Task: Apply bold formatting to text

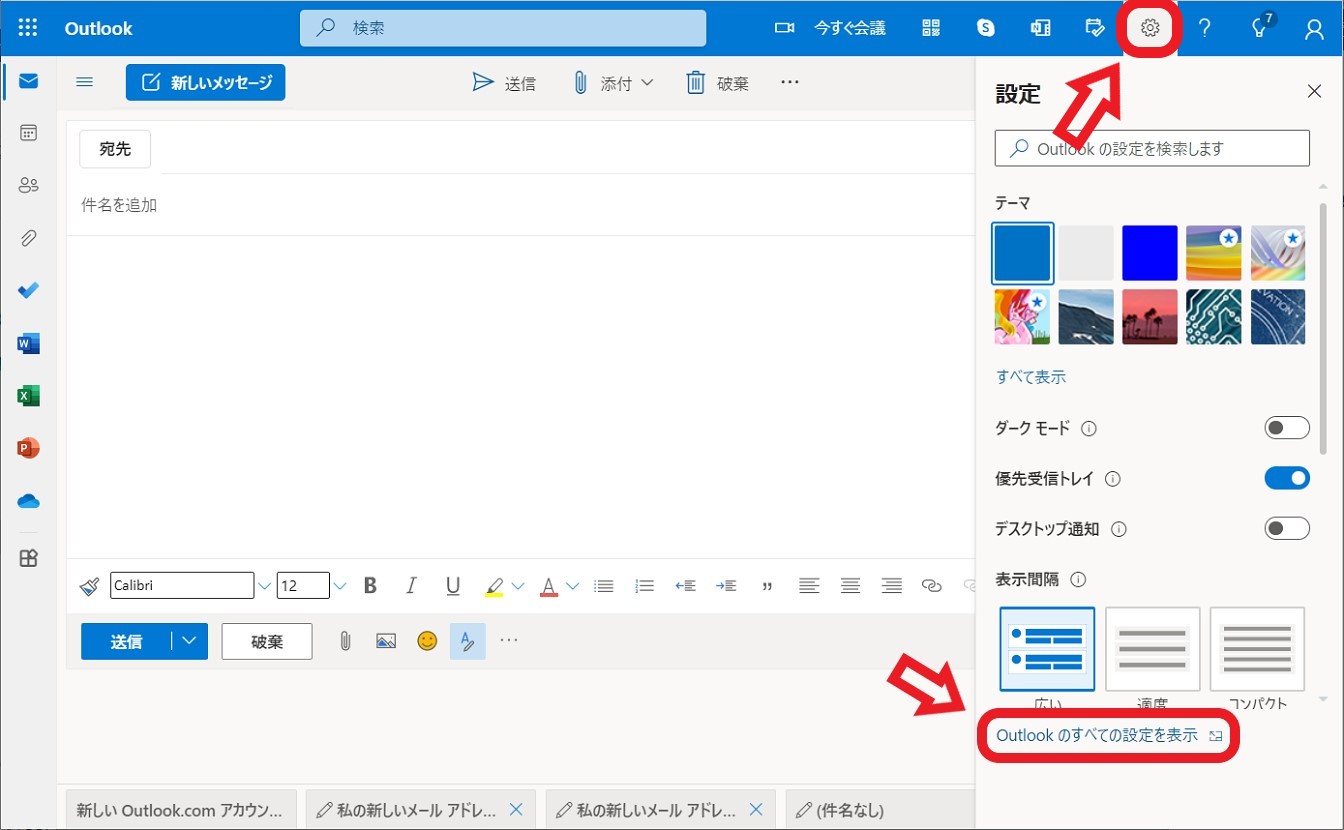Action: tap(370, 586)
